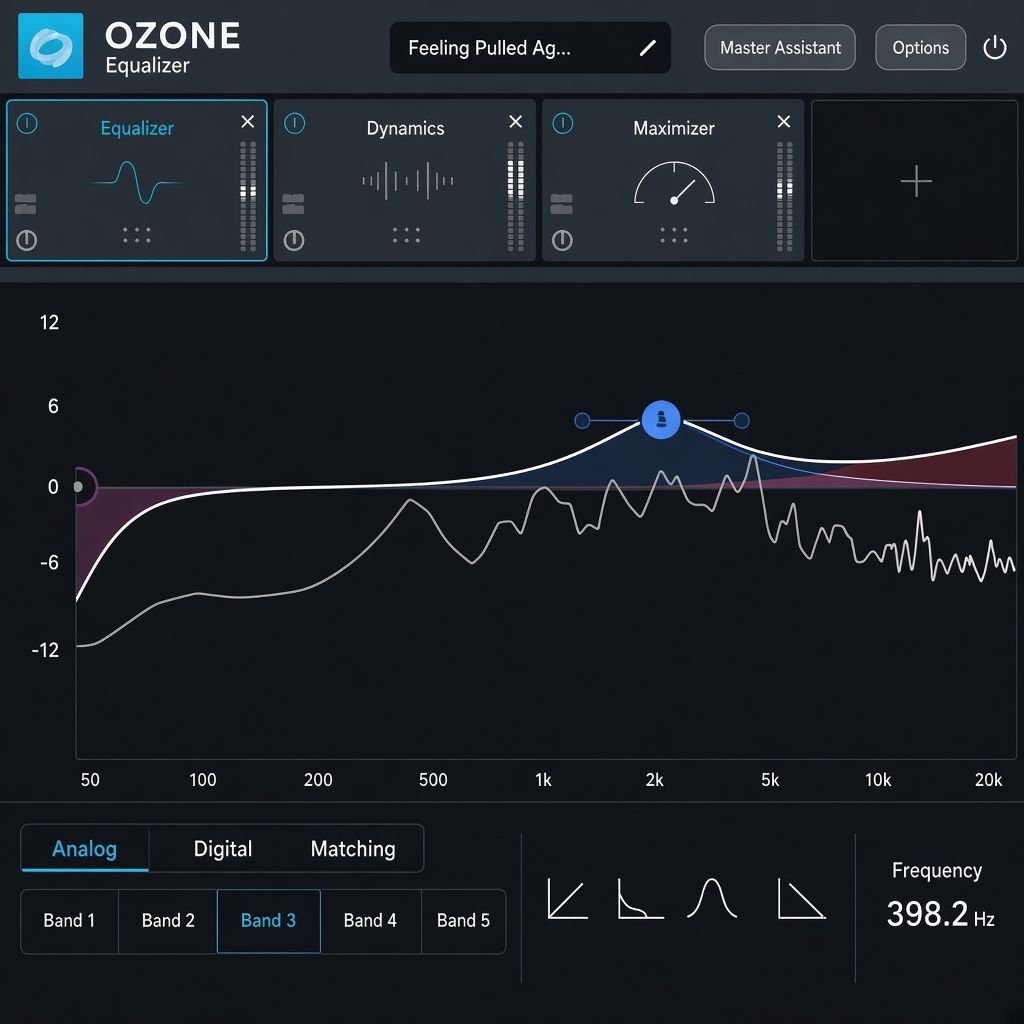Choose the low-pass filter shape icon
The height and width of the screenshot is (1024, 1024).
801,899
